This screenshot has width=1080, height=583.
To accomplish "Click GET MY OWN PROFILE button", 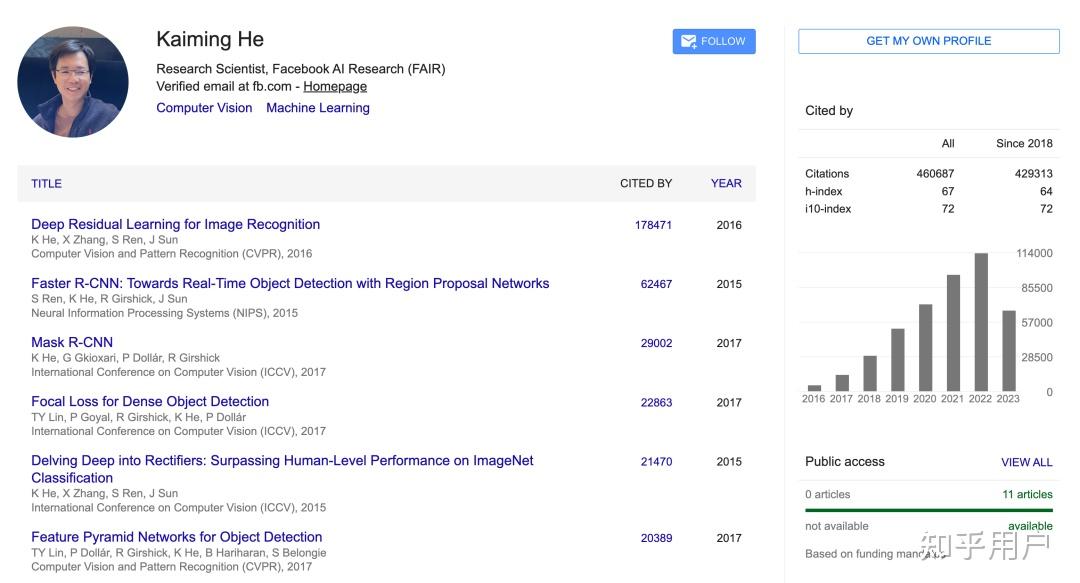I will [928, 41].
